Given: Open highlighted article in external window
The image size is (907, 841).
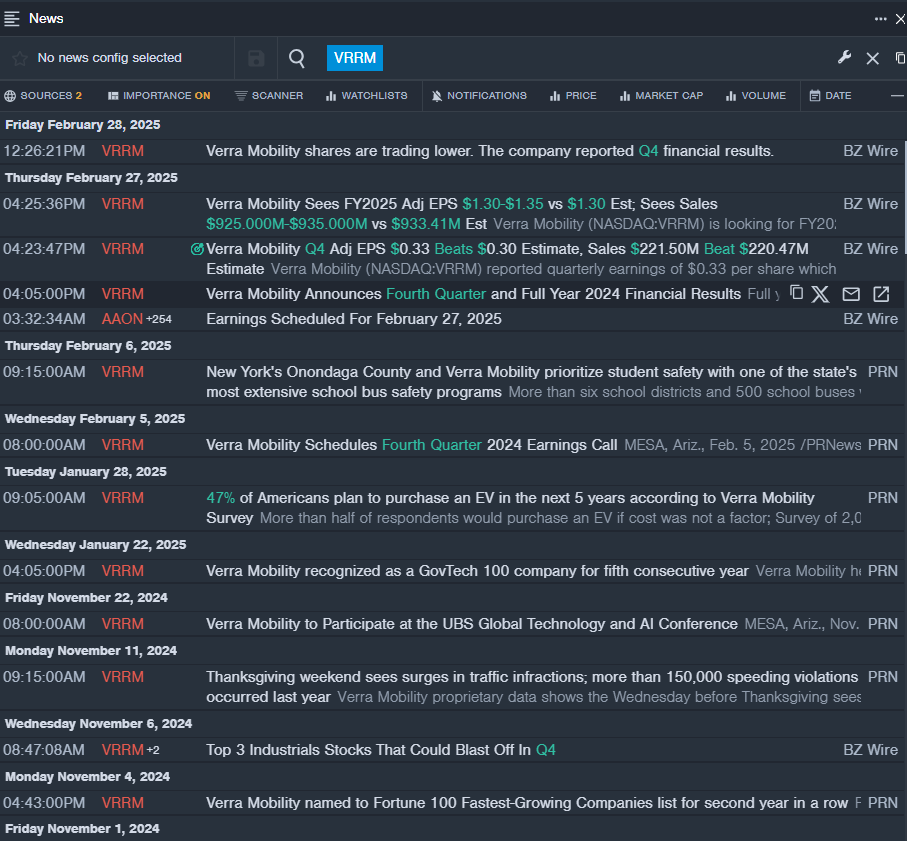Looking at the screenshot, I should tap(881, 293).
